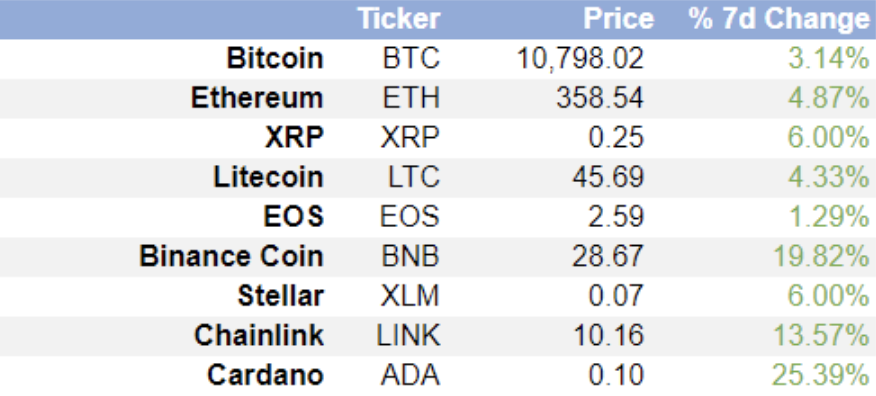The image size is (876, 396).
Task: Select the Ethereum name cell
Action: (257, 98)
